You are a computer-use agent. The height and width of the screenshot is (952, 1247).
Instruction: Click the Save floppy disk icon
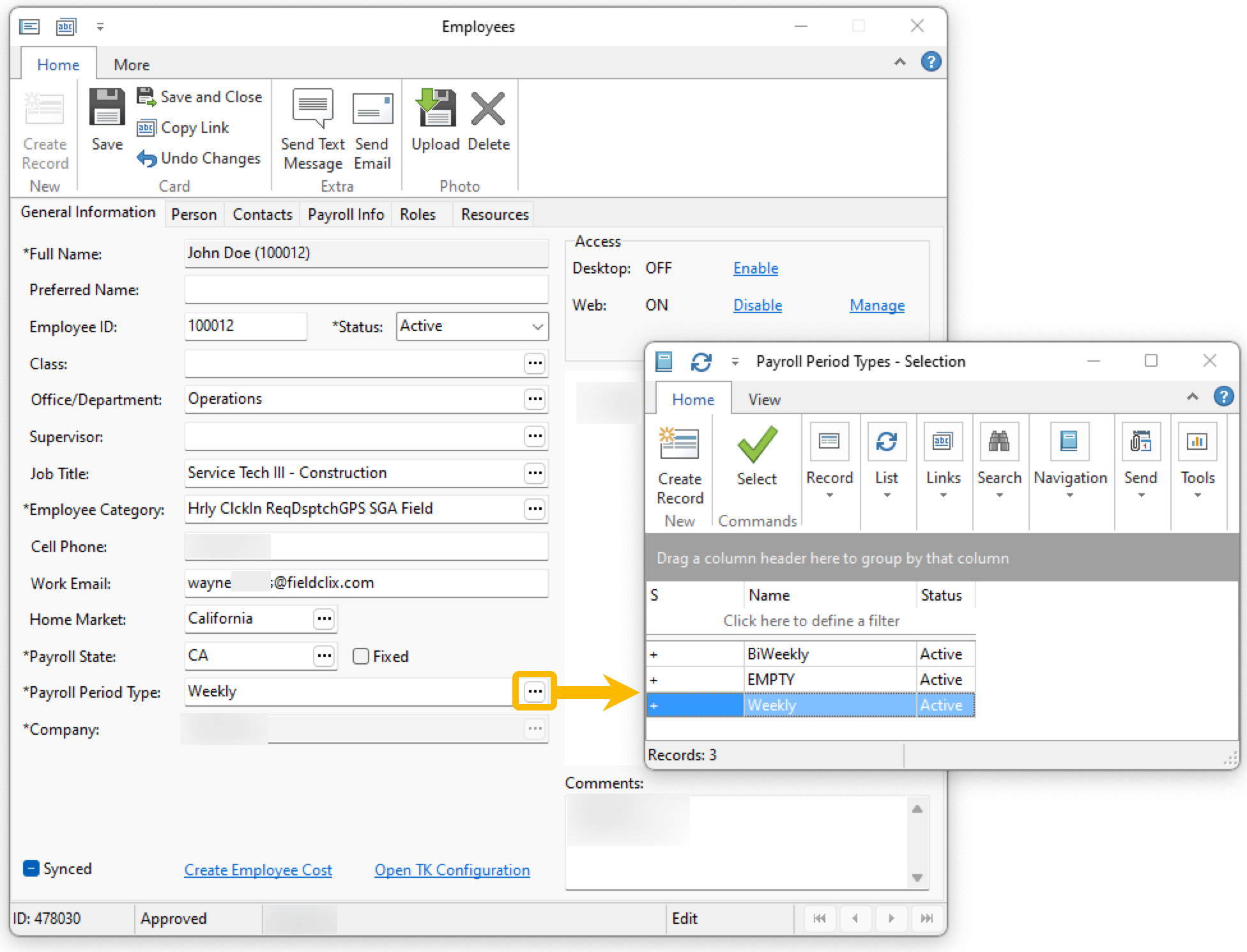(x=107, y=107)
